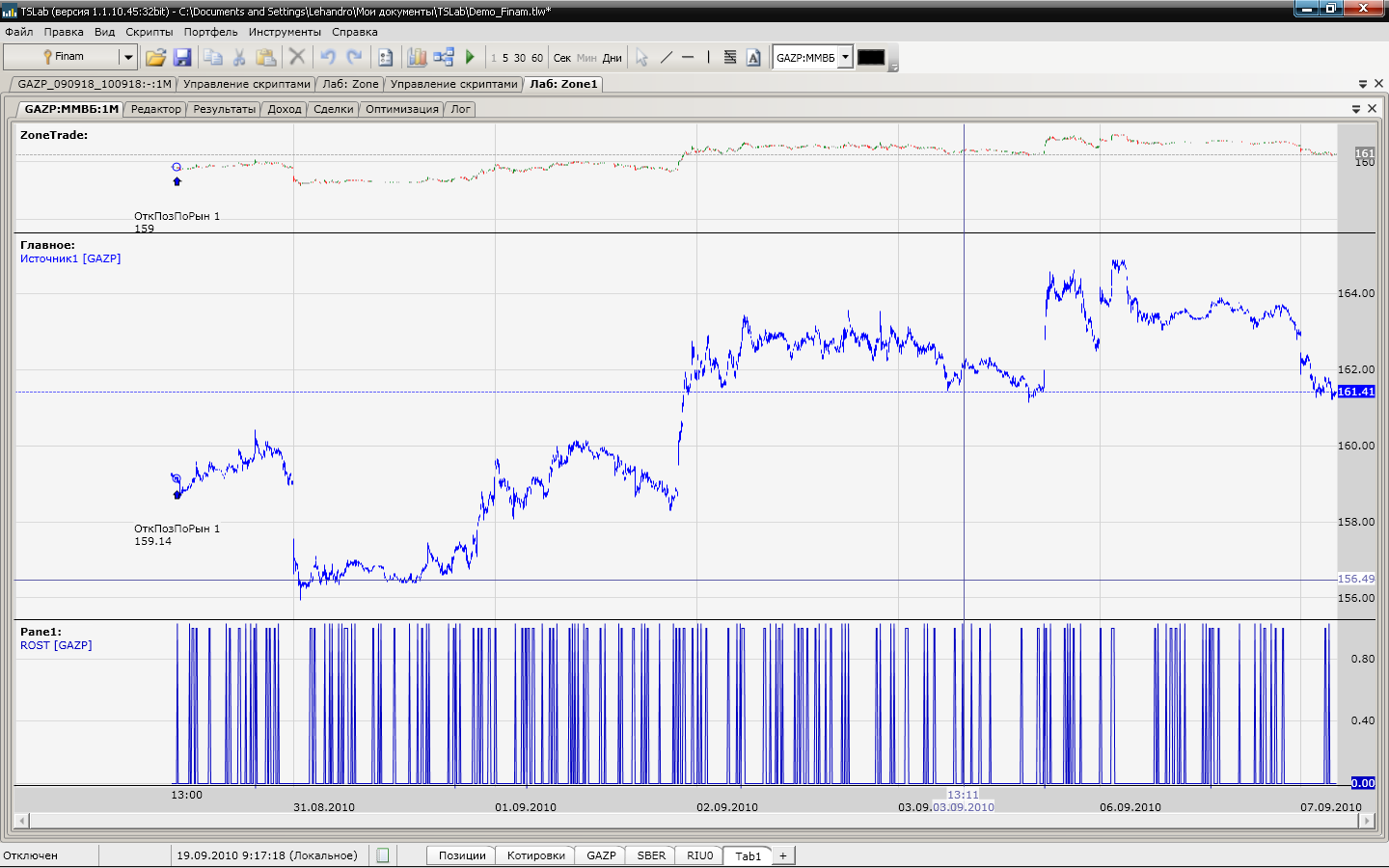The image size is (1389, 868).
Task: Select the arrow cursor tool
Action: 641,58
